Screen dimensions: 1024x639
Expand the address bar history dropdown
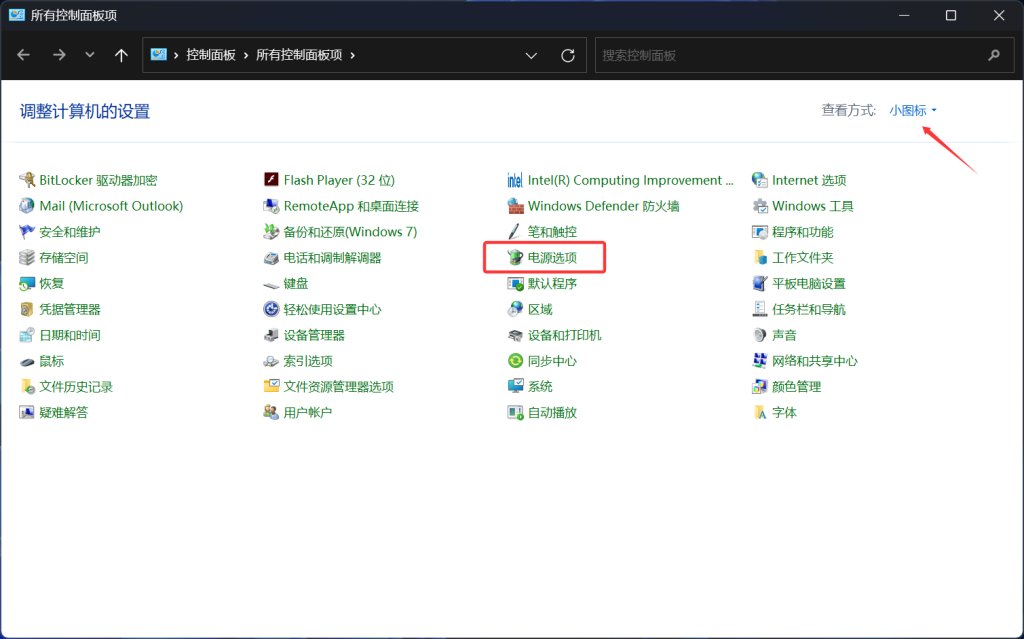tap(531, 56)
